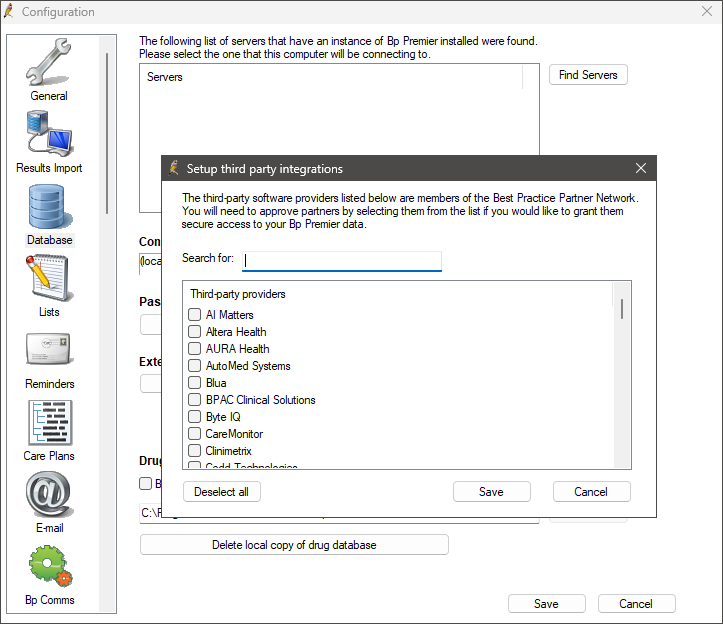Open Results Import computer icon
Screen dimensions: 723x624
coord(49,134)
